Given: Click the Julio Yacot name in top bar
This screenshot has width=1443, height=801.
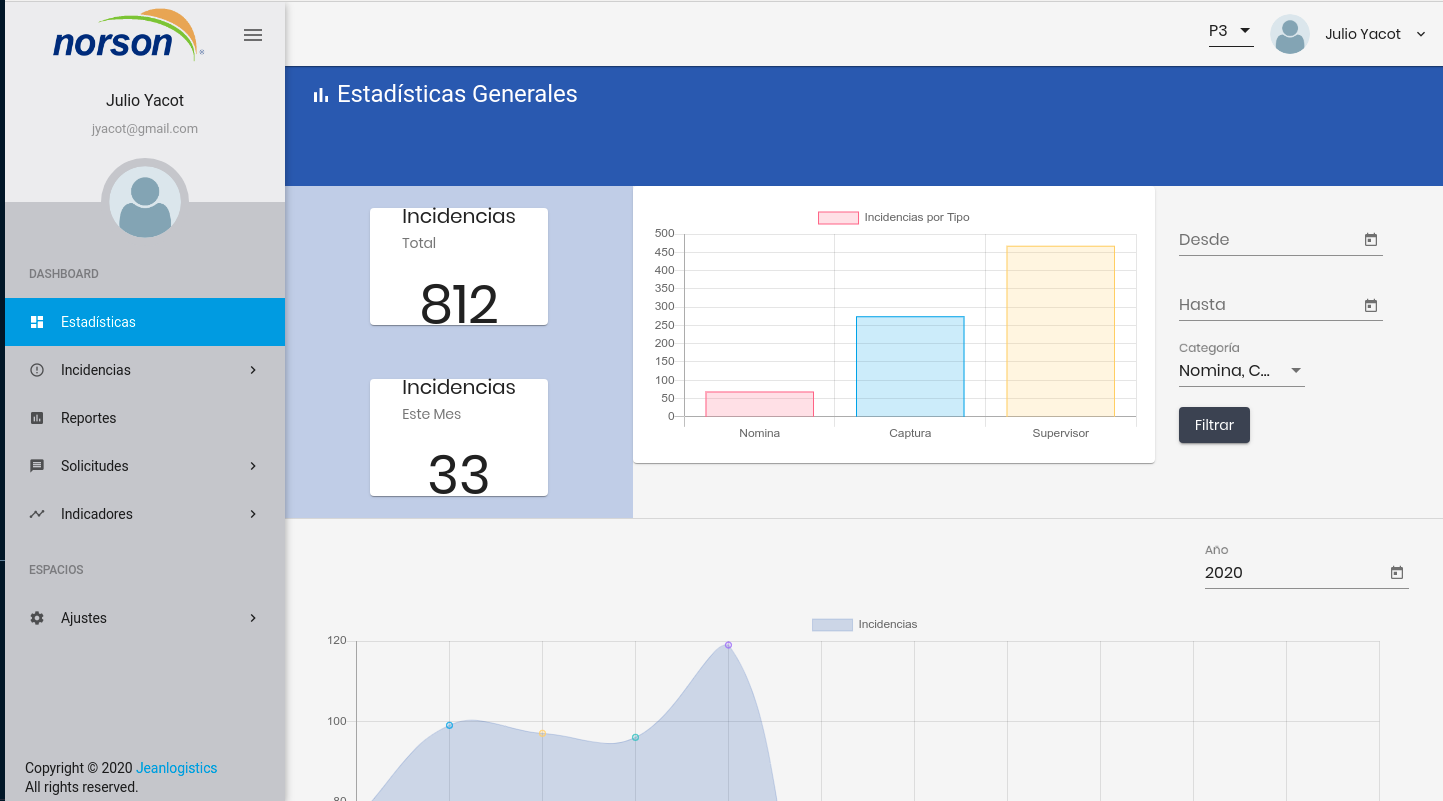Looking at the screenshot, I should (x=1363, y=34).
